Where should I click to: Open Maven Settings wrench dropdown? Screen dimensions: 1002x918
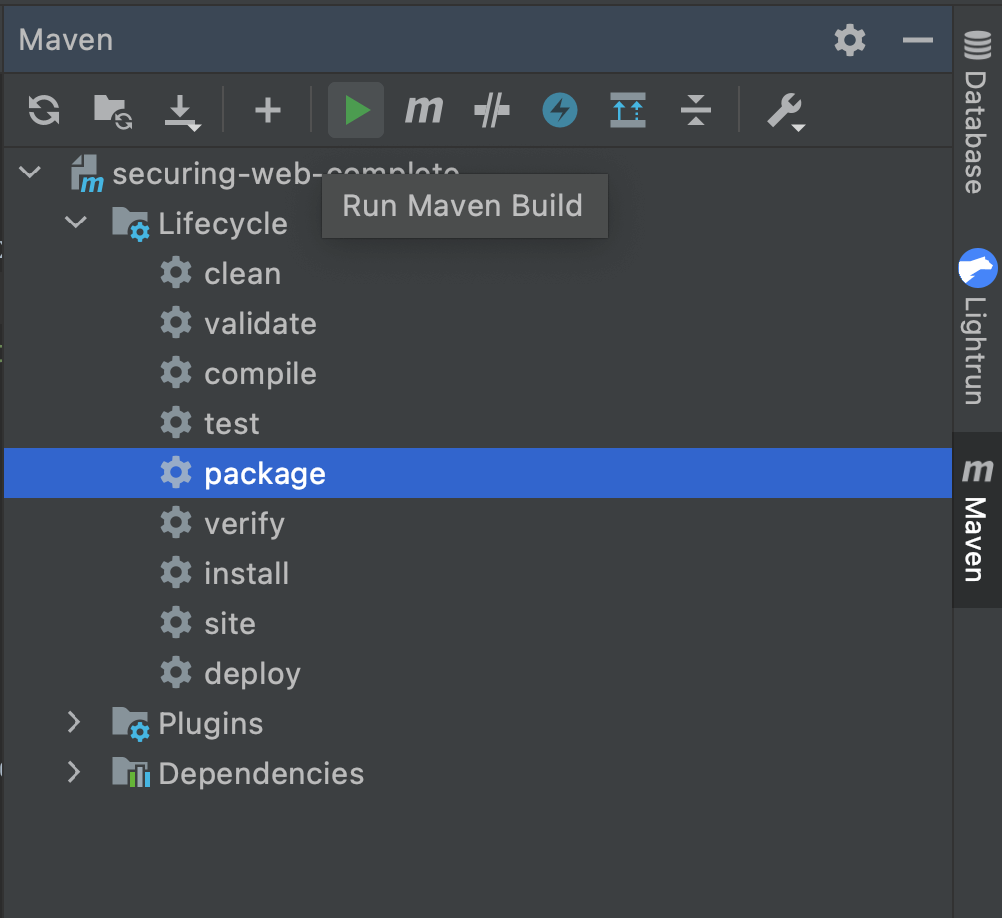pos(785,112)
